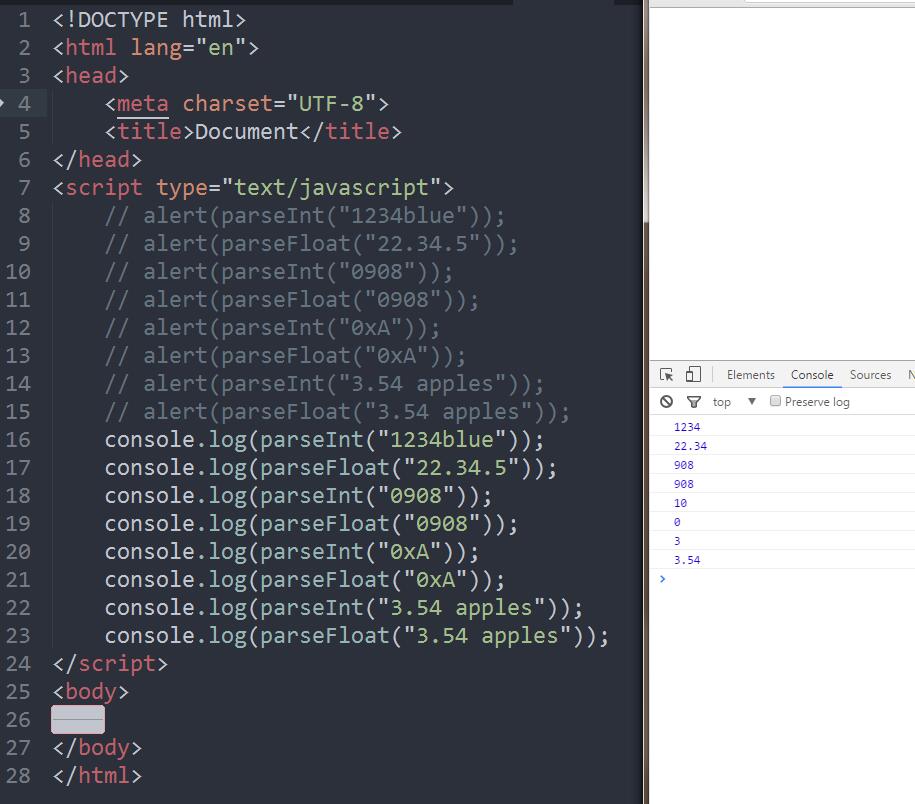Click line number 26 in editor gutter

18,719
